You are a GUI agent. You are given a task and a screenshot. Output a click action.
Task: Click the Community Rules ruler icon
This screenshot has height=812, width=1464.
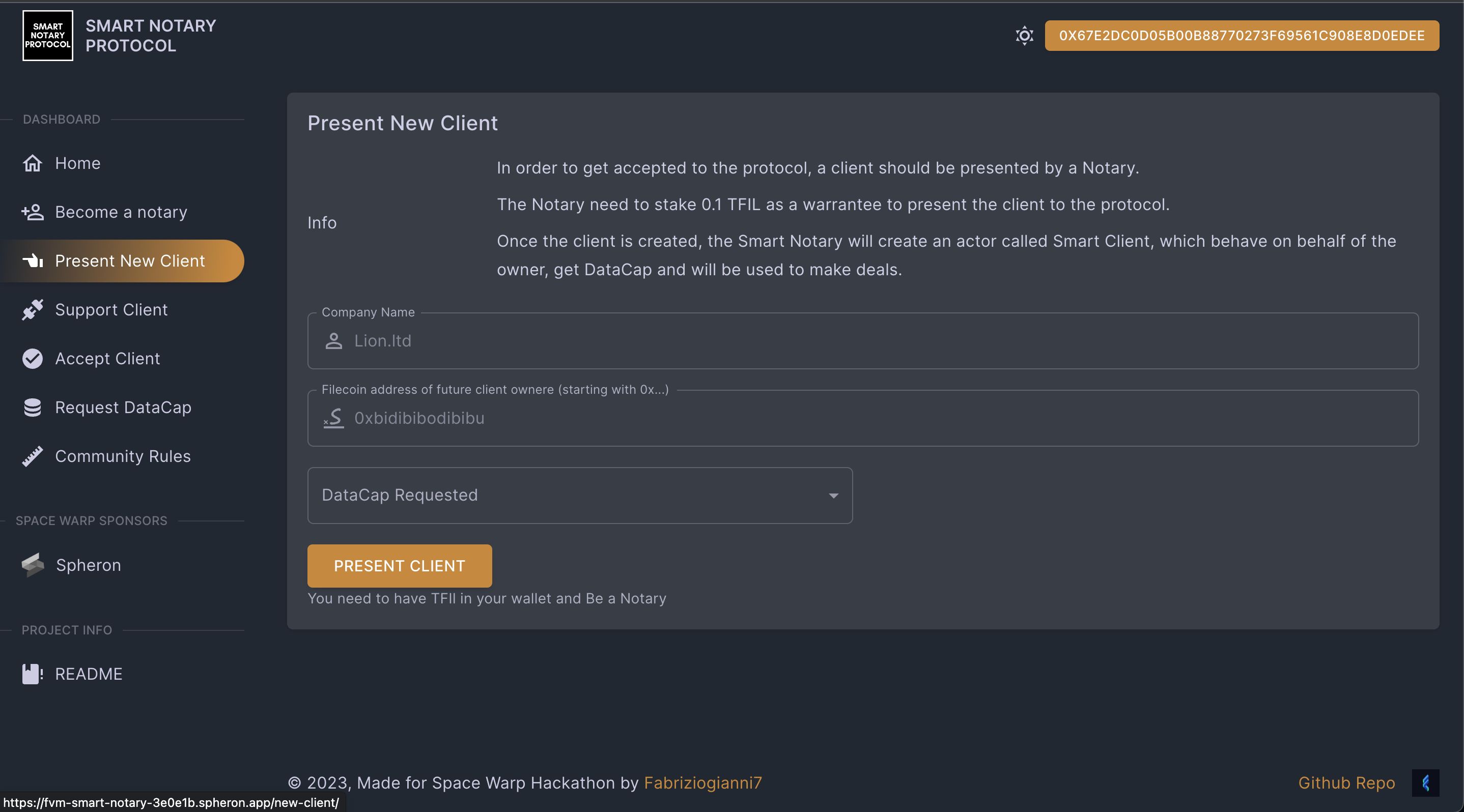tap(33, 456)
